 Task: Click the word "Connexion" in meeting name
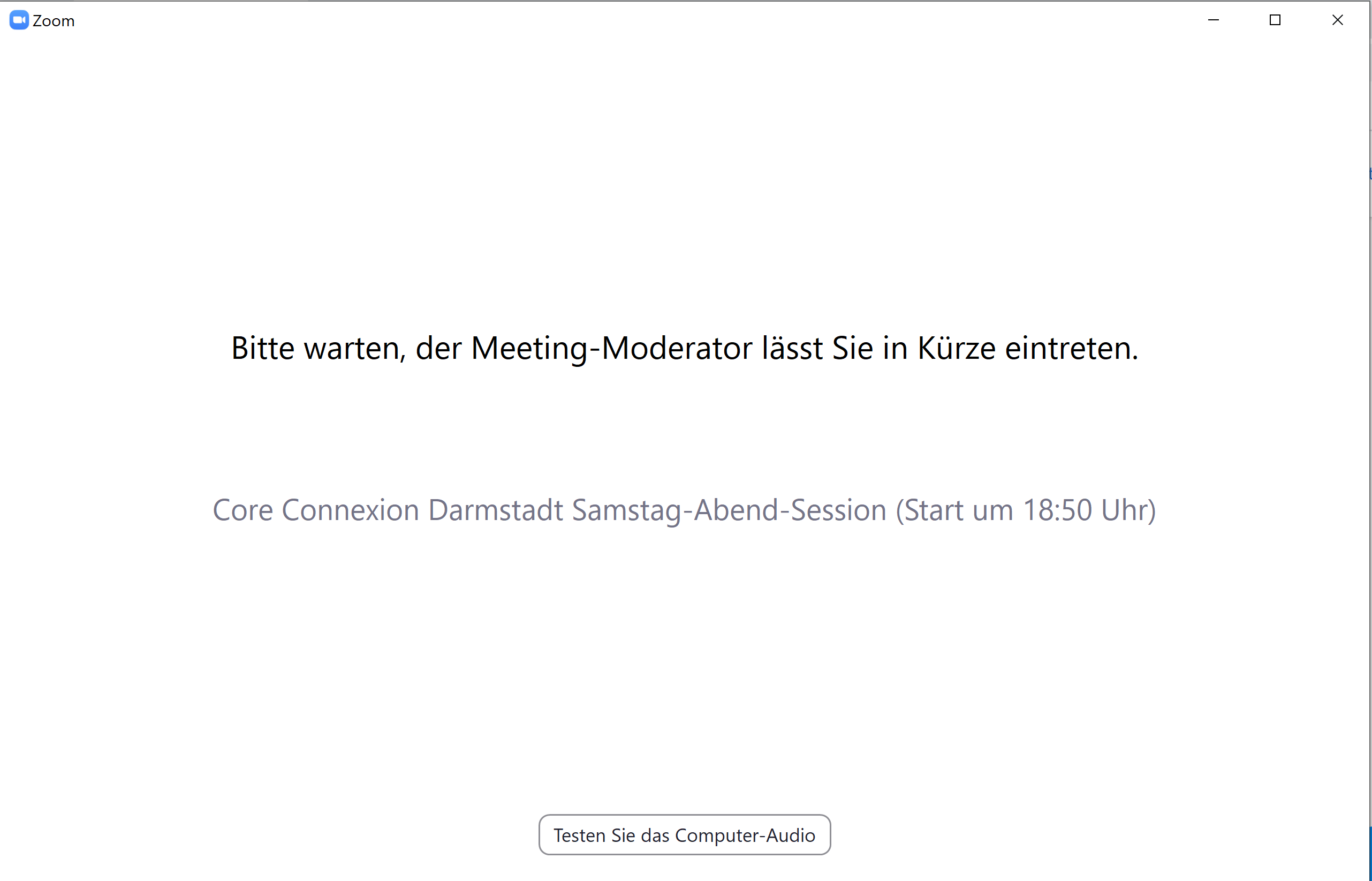pos(351,510)
